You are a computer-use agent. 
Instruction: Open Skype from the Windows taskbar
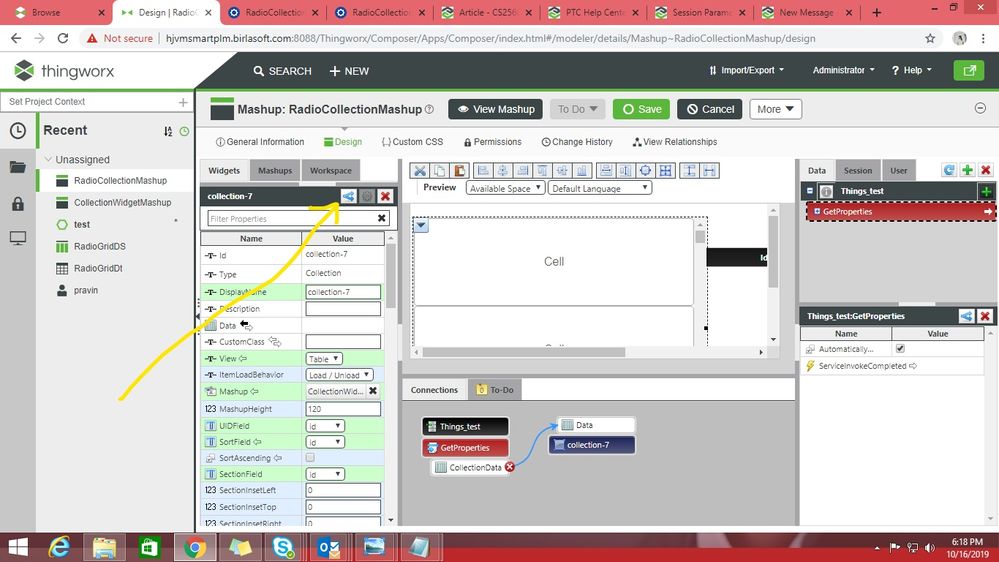click(x=283, y=547)
